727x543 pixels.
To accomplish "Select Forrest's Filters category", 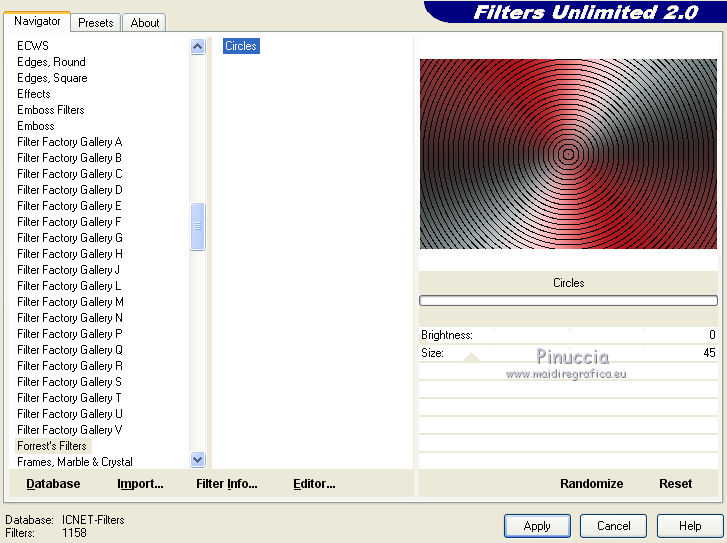I will pyautogui.click(x=52, y=446).
